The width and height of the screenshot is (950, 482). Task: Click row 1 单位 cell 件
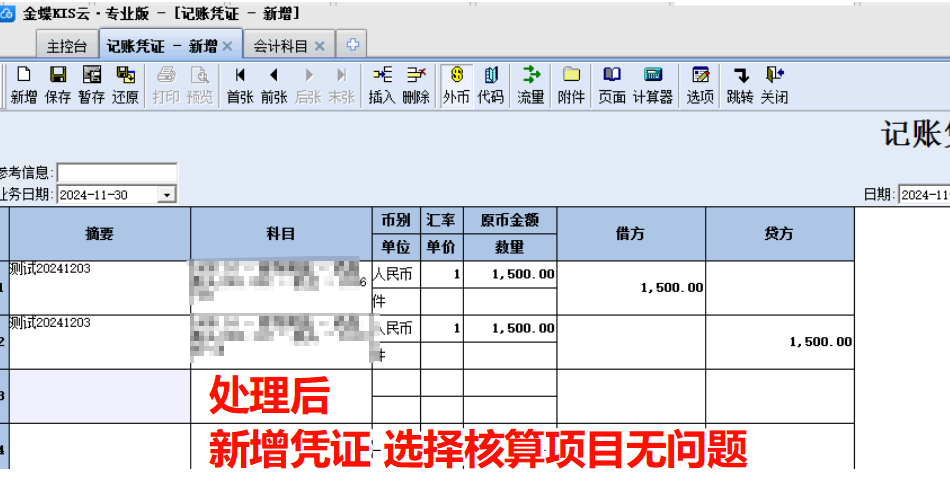click(396, 301)
